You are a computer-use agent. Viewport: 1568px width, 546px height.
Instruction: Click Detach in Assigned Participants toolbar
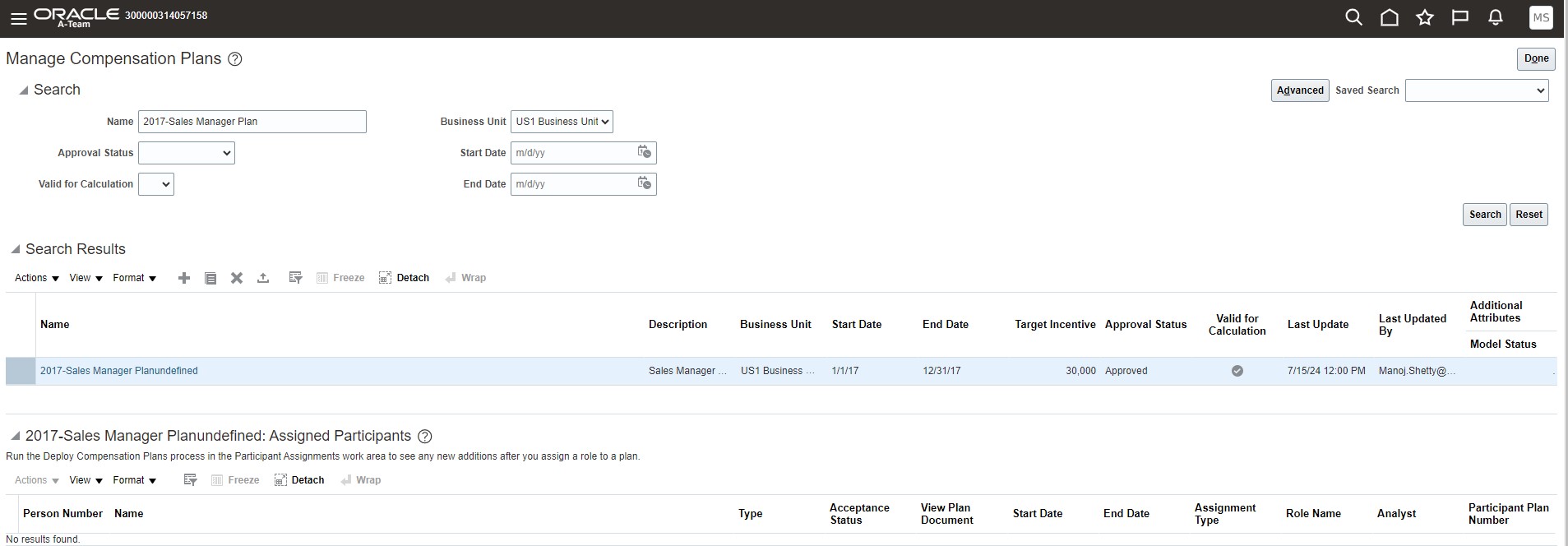pyautogui.click(x=299, y=480)
